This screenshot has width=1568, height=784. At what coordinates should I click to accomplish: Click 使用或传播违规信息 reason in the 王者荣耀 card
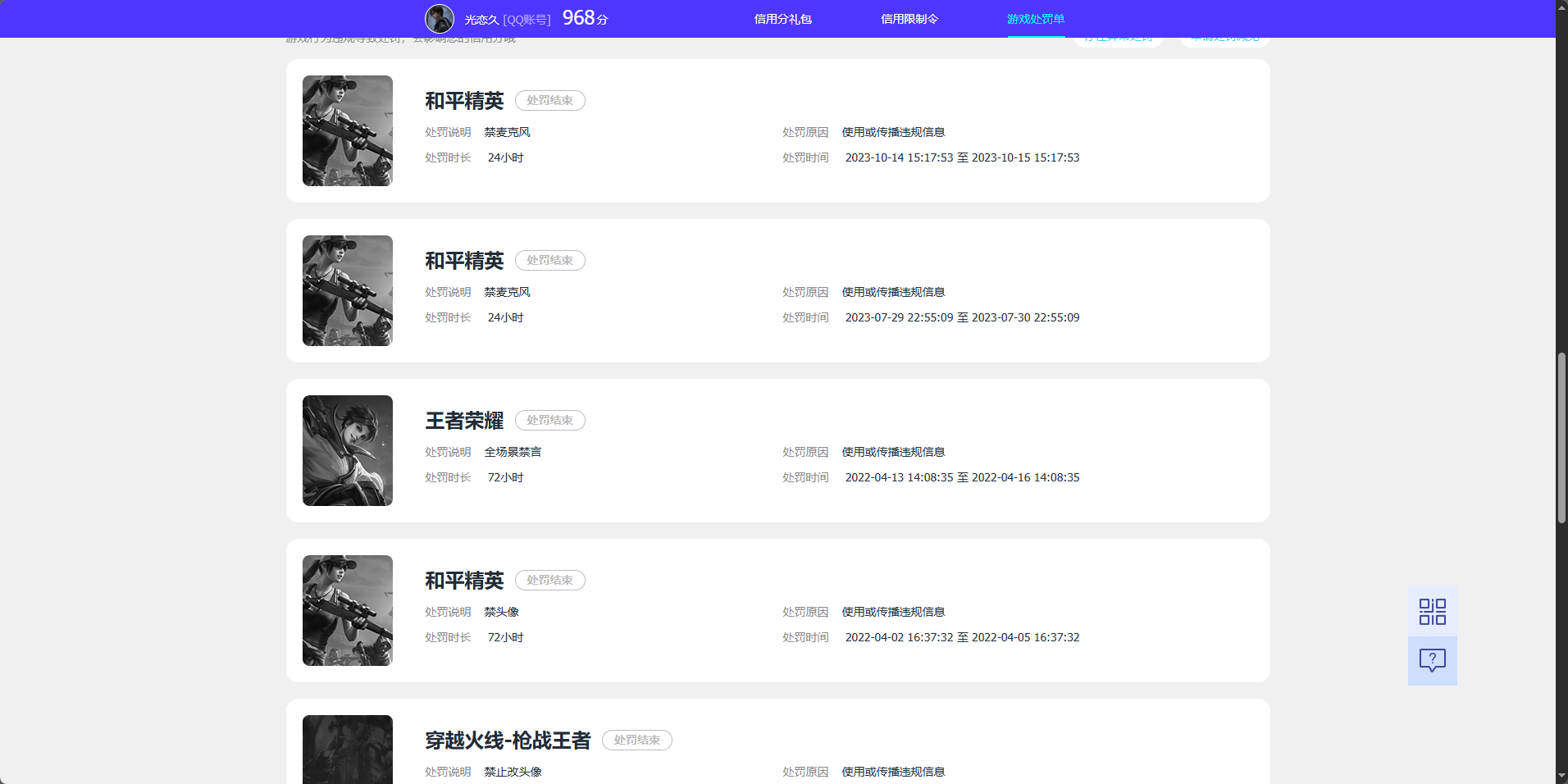pyautogui.click(x=893, y=452)
